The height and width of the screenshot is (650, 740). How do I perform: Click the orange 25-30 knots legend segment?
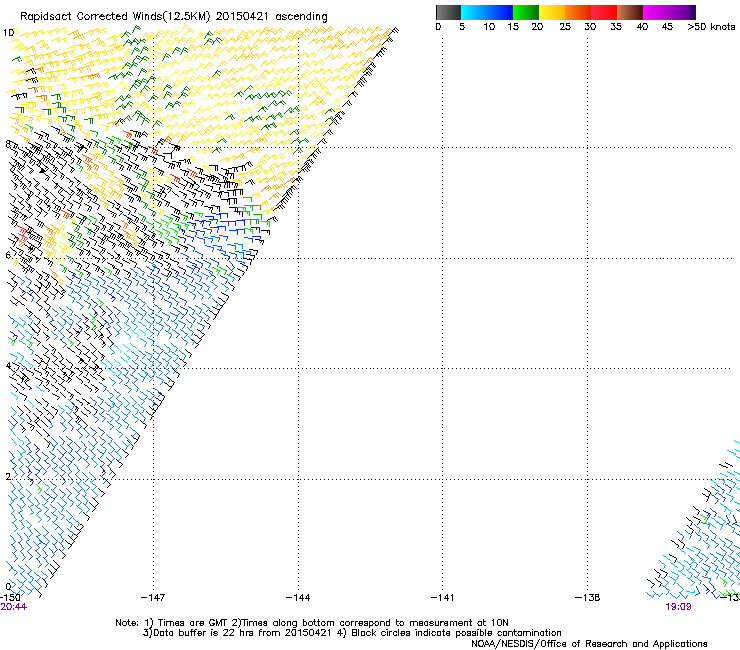tap(578, 12)
